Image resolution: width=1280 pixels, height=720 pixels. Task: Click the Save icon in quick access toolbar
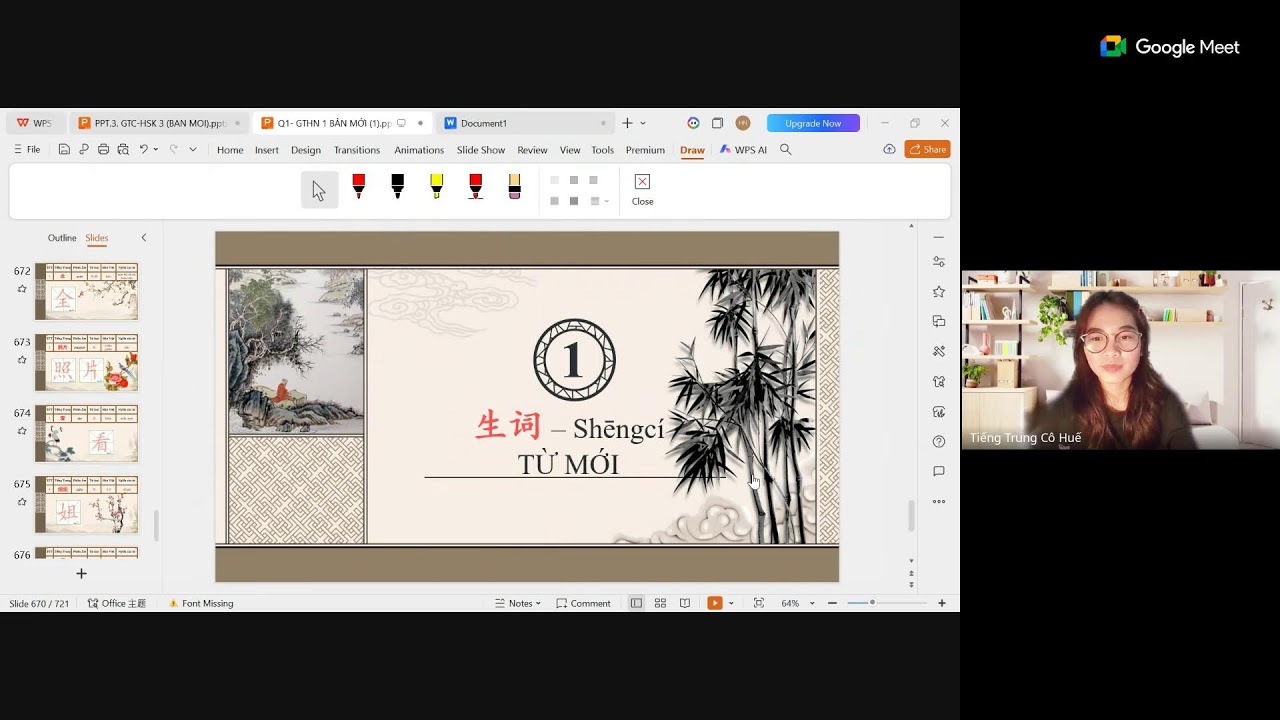pos(64,150)
